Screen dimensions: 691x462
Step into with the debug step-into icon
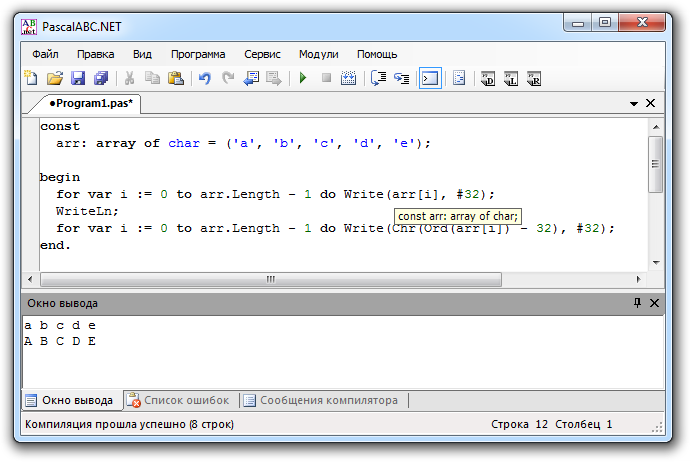point(401,78)
